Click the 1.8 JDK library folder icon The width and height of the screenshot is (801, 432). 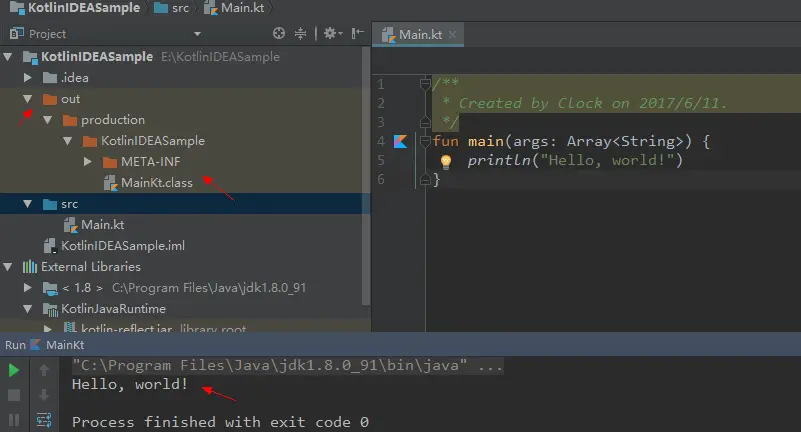[50, 289]
